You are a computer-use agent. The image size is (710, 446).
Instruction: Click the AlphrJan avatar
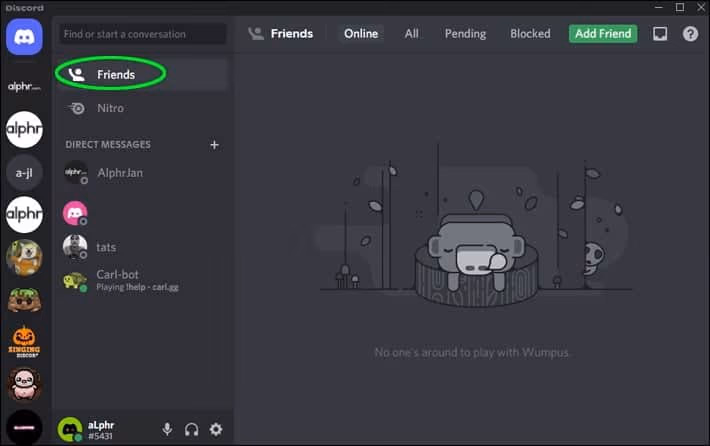click(x=75, y=173)
